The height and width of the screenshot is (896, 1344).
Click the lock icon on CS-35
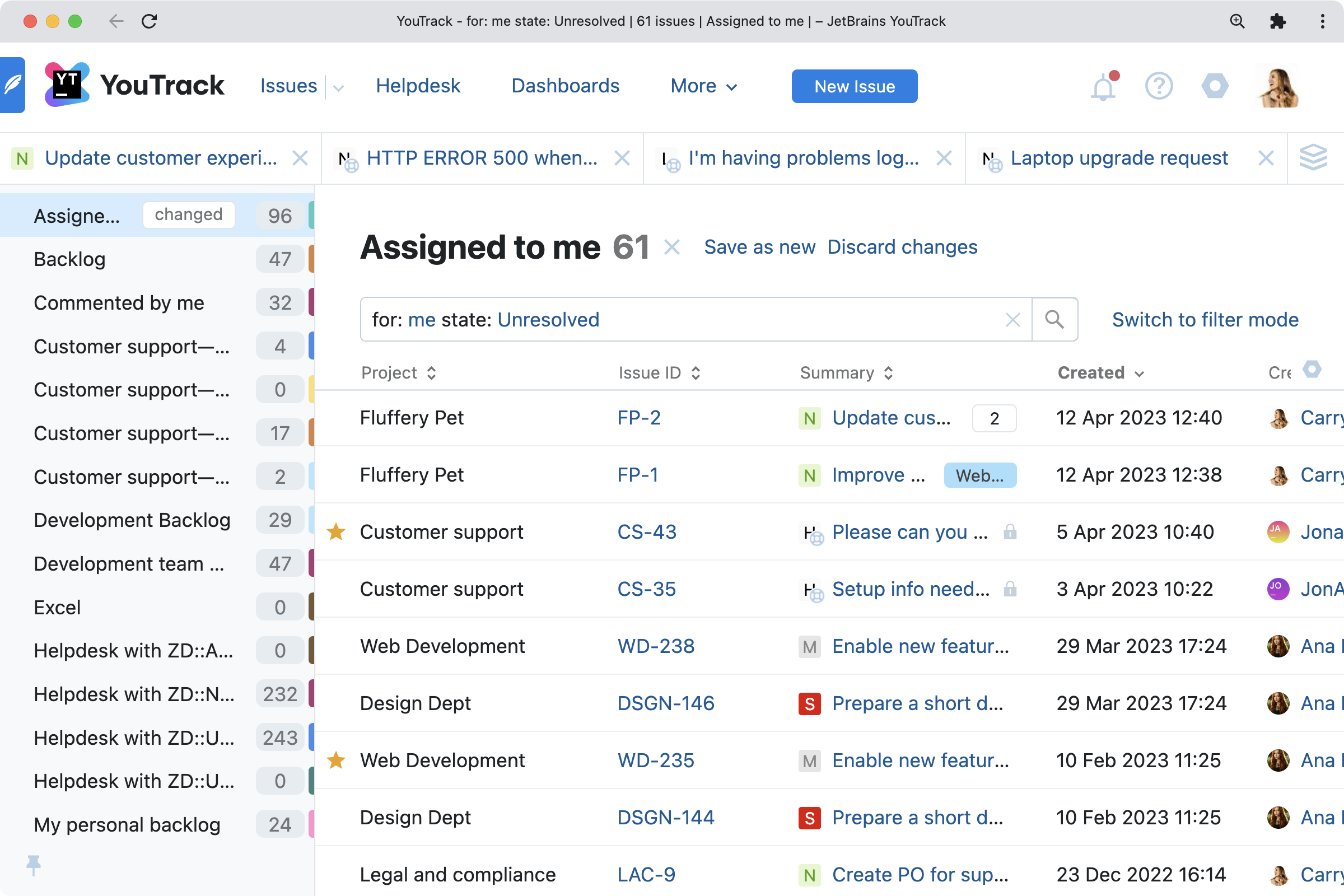1010,589
